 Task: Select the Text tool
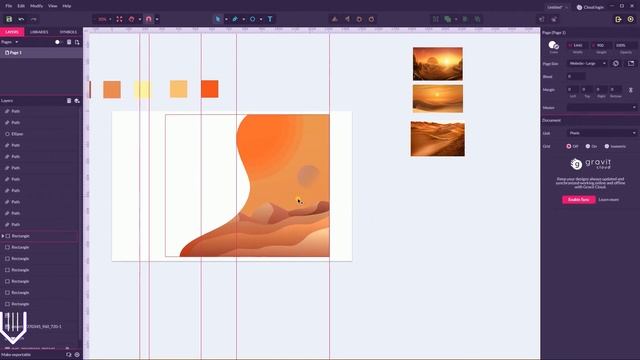pos(270,19)
